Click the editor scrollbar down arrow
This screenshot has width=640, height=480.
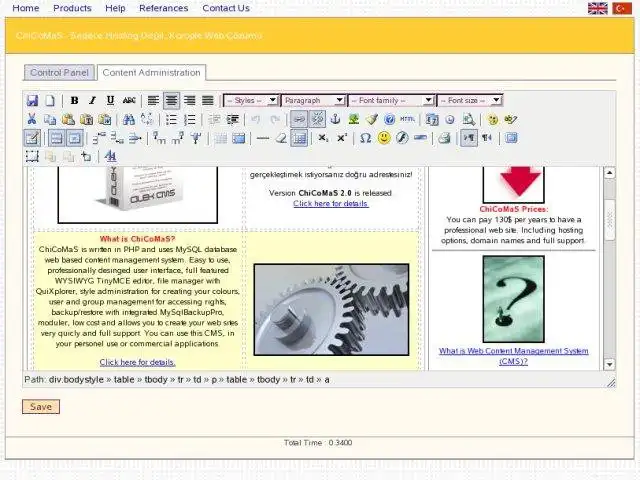click(x=609, y=364)
